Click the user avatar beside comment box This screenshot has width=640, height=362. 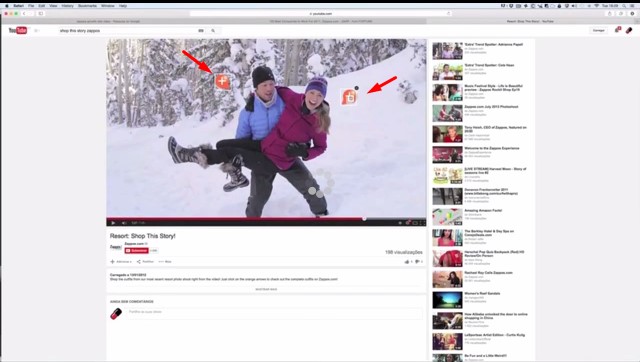click(116, 313)
